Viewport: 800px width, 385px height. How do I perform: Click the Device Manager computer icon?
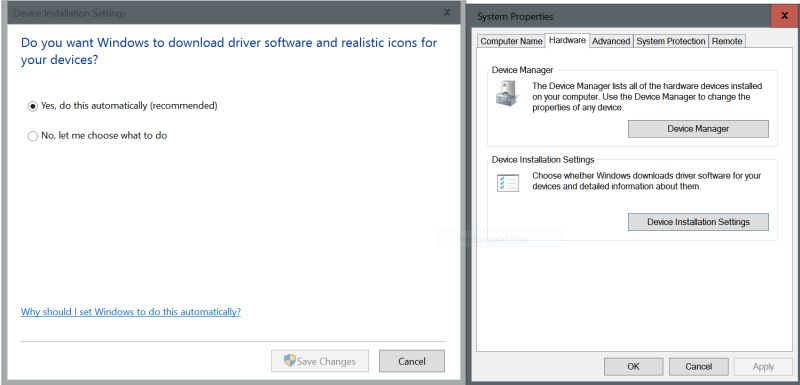507,93
